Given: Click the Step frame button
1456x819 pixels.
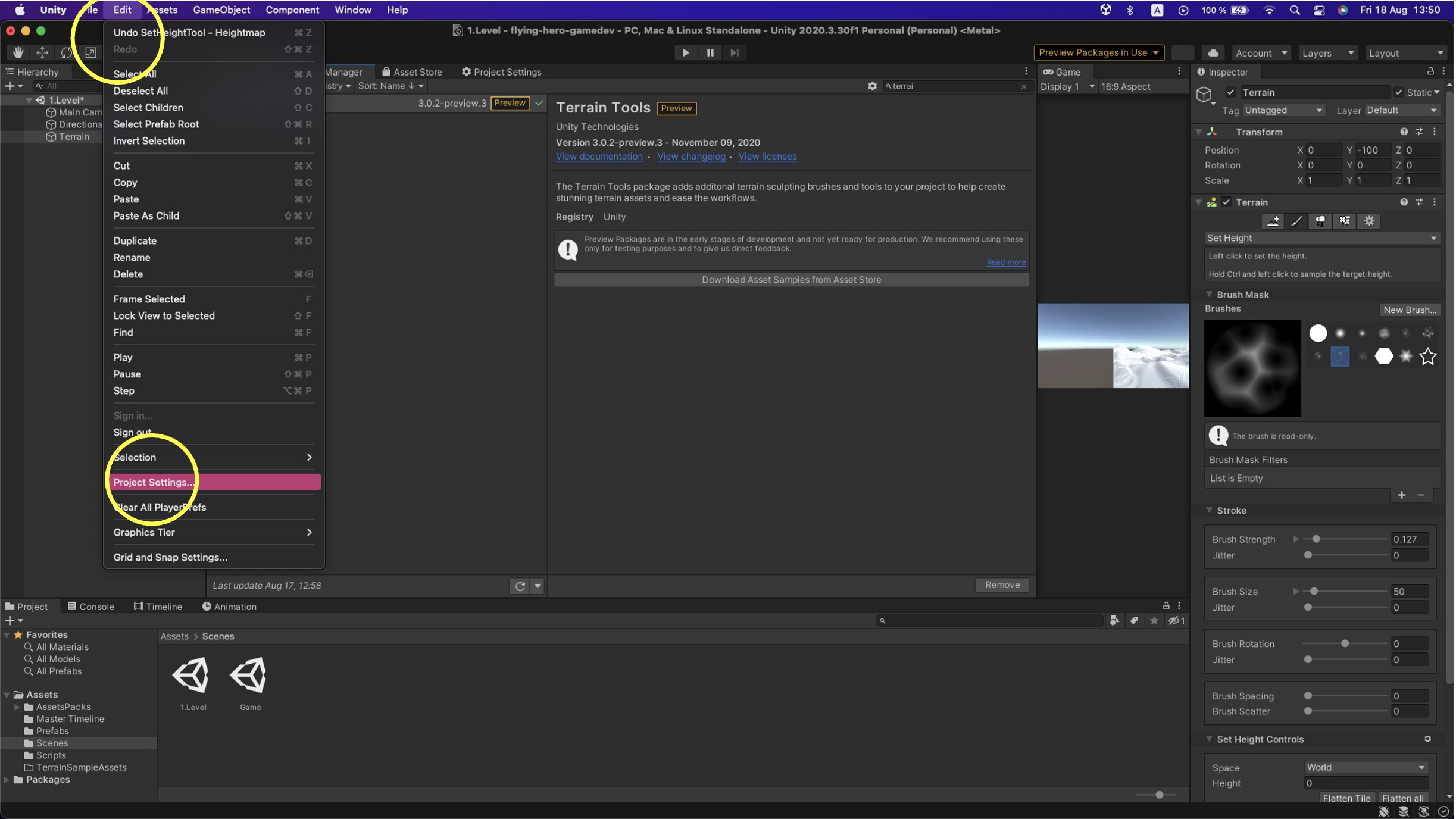Looking at the screenshot, I should (735, 52).
